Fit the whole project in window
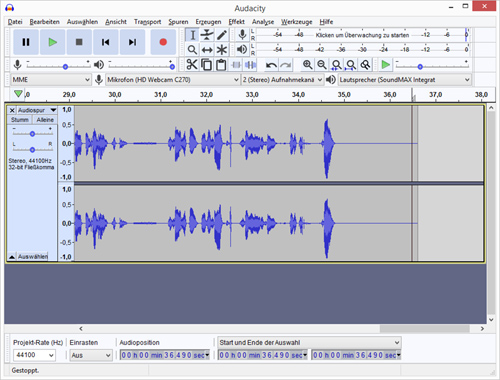 (351, 65)
